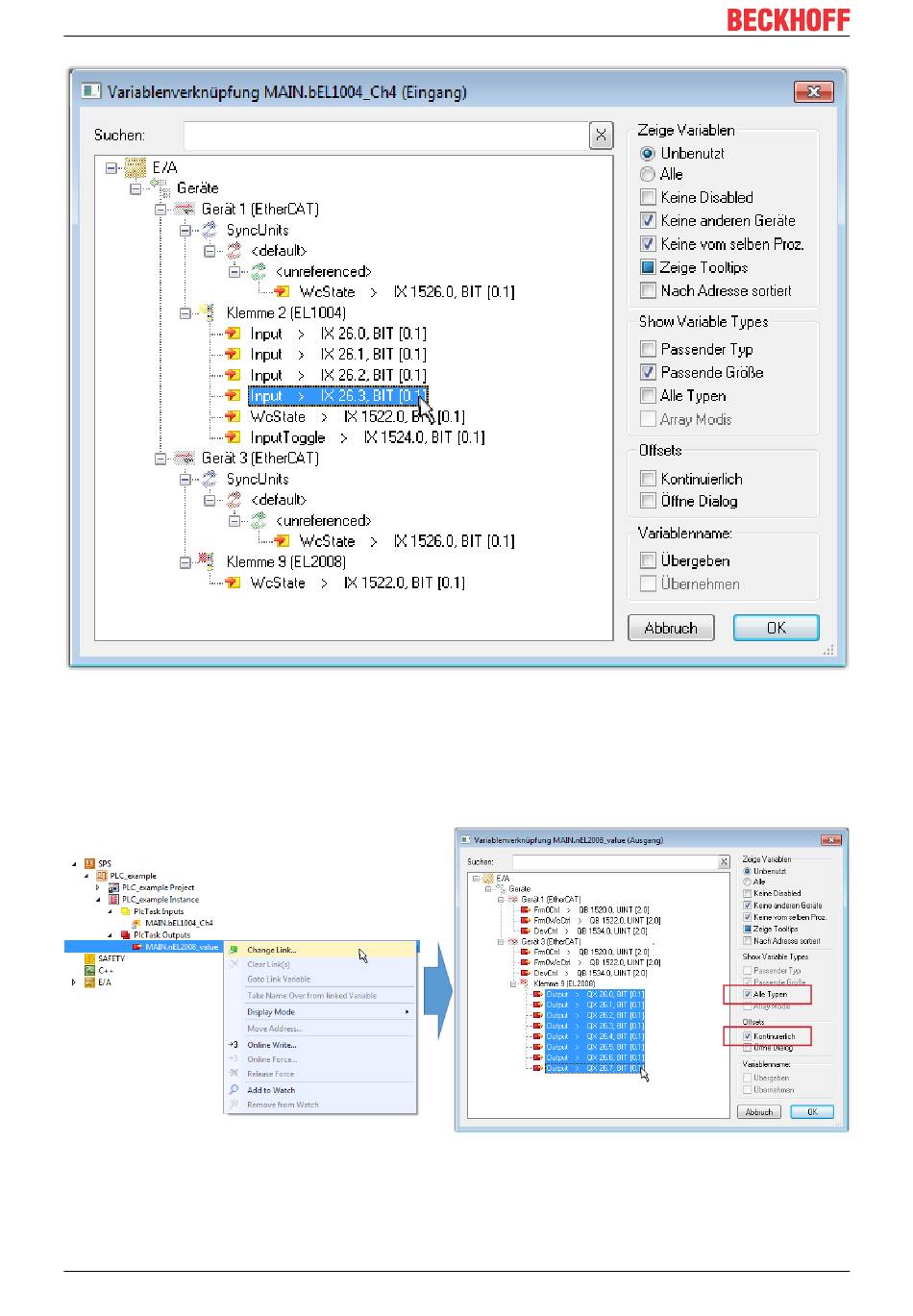The height and width of the screenshot is (1316, 913).
Task: Toggle Keine Disabled checkbox in the Eingang dialog
Action: point(648,198)
